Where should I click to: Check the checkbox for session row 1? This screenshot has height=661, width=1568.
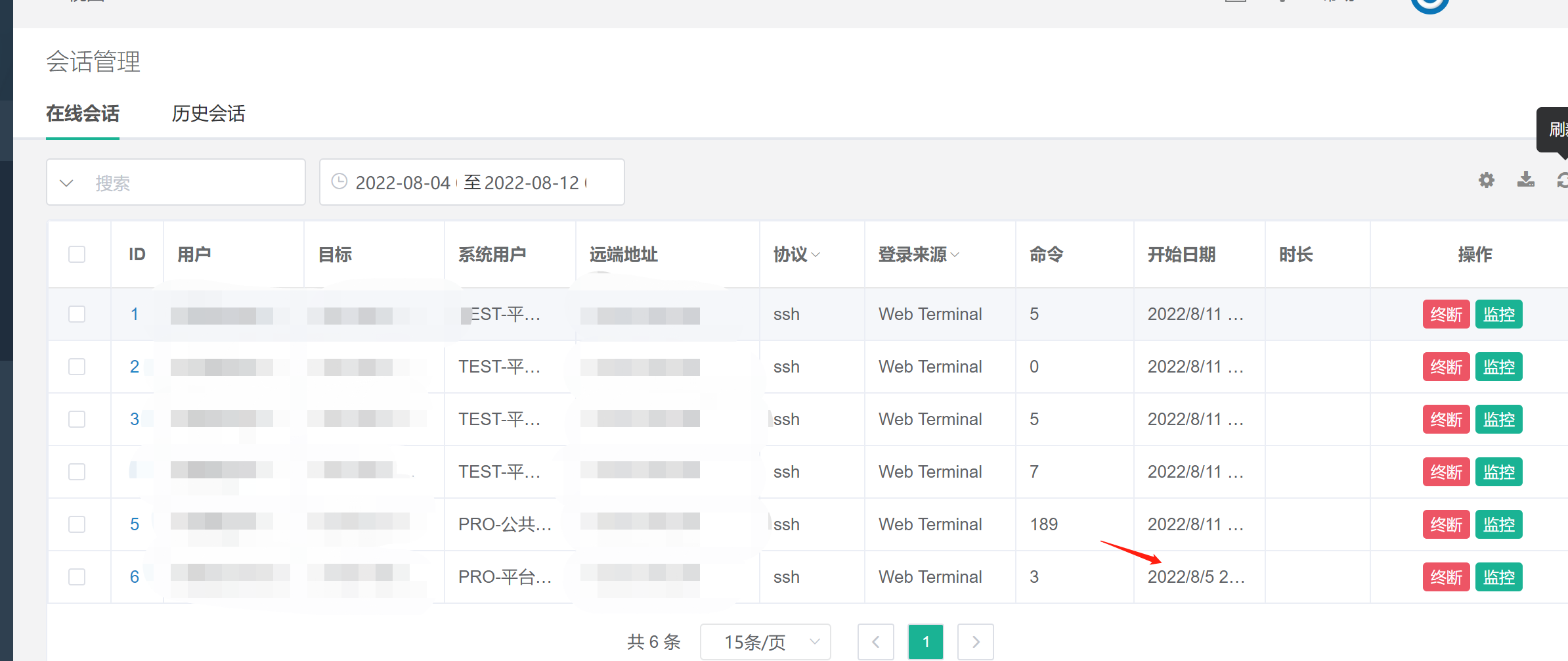pyautogui.click(x=77, y=314)
